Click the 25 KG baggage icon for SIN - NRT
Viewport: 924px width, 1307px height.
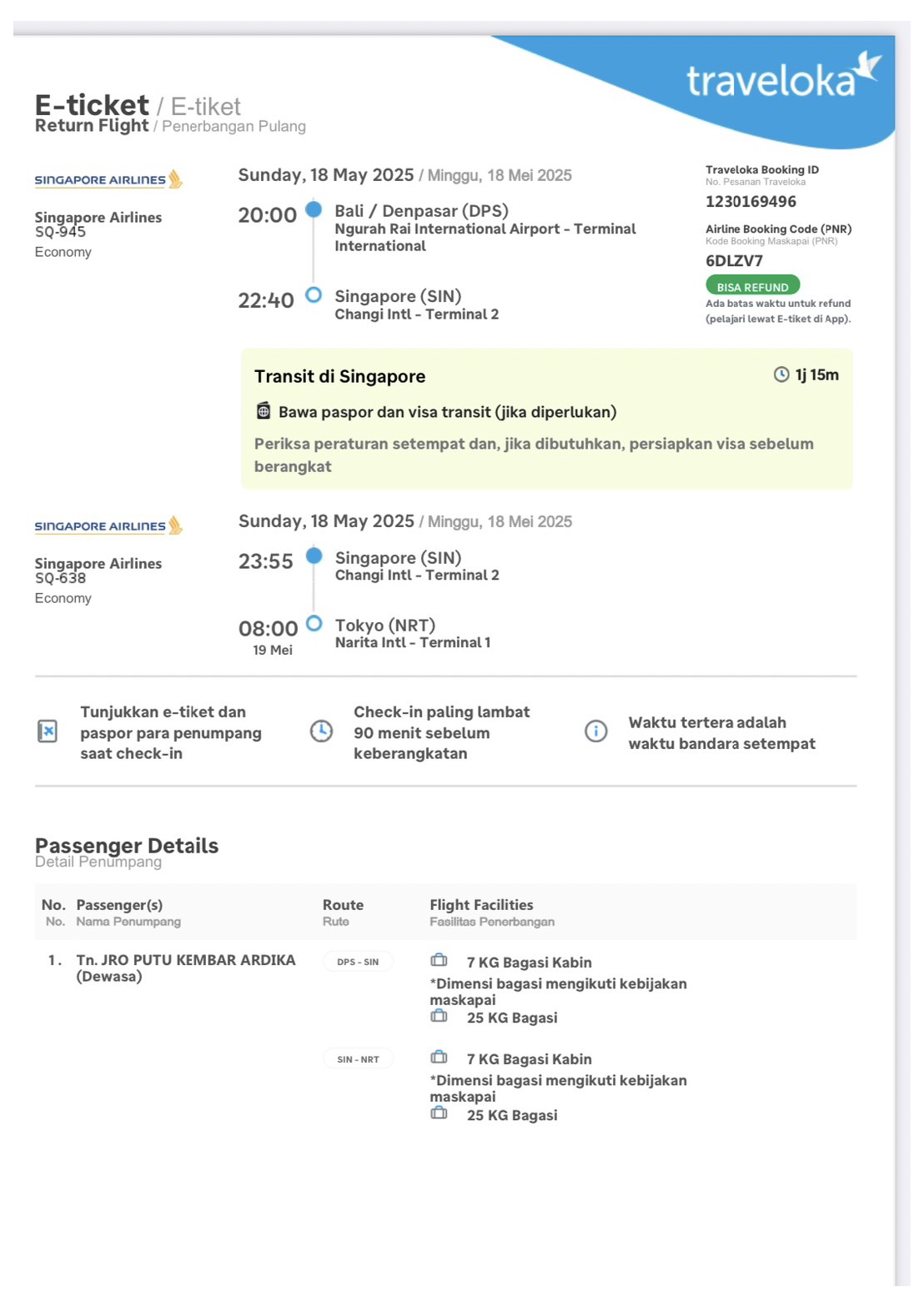point(439,1113)
